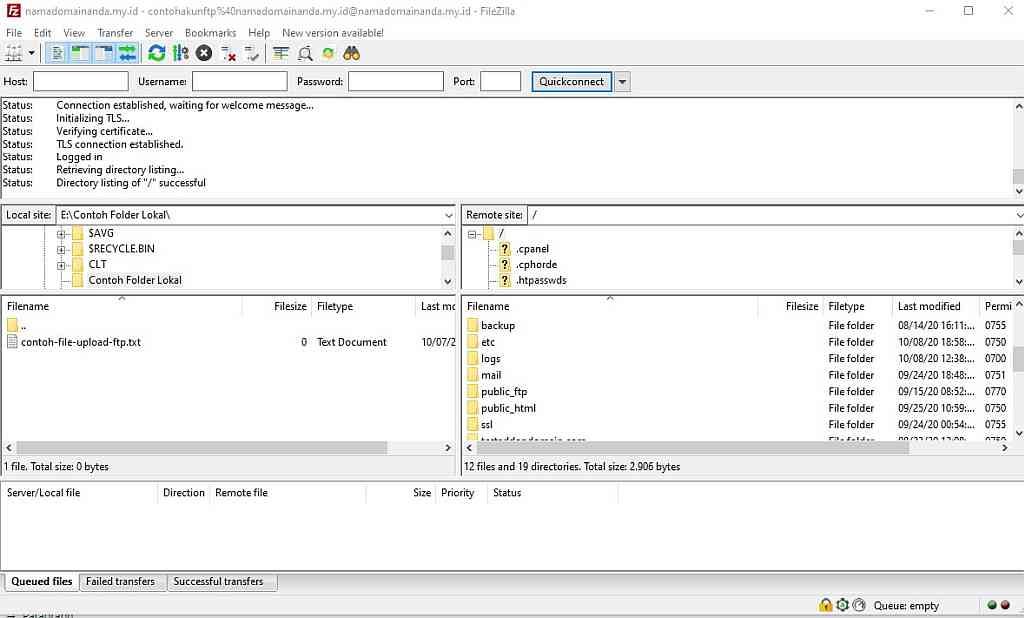Open the File menu

14,33
